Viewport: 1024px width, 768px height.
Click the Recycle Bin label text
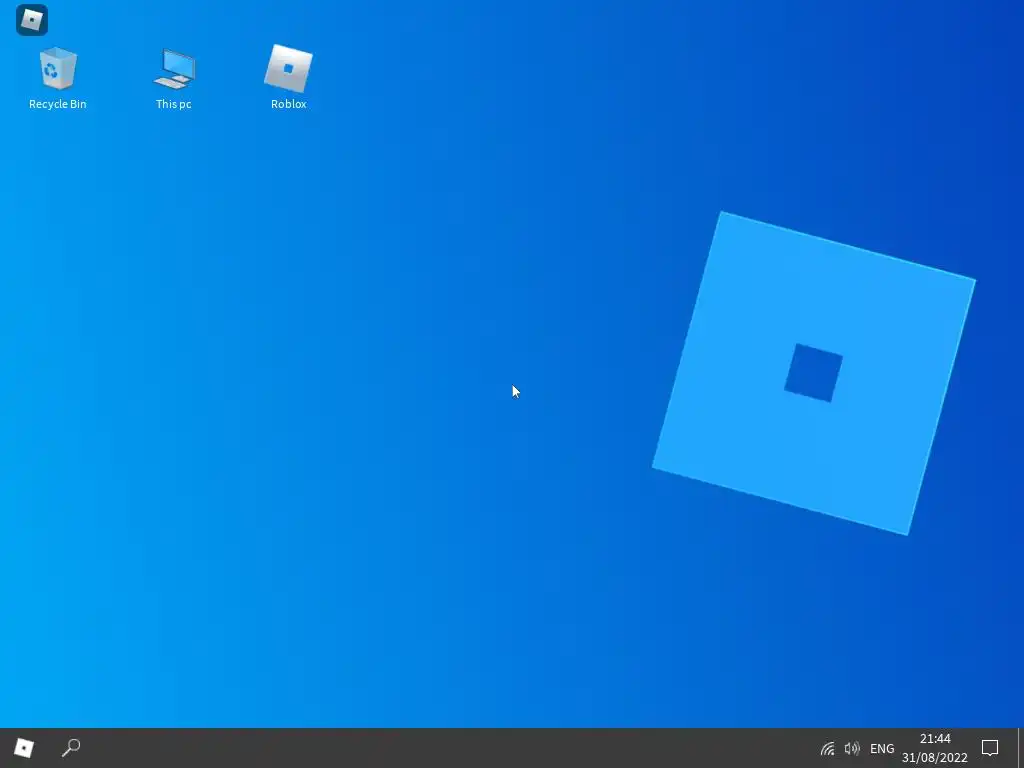pos(57,104)
